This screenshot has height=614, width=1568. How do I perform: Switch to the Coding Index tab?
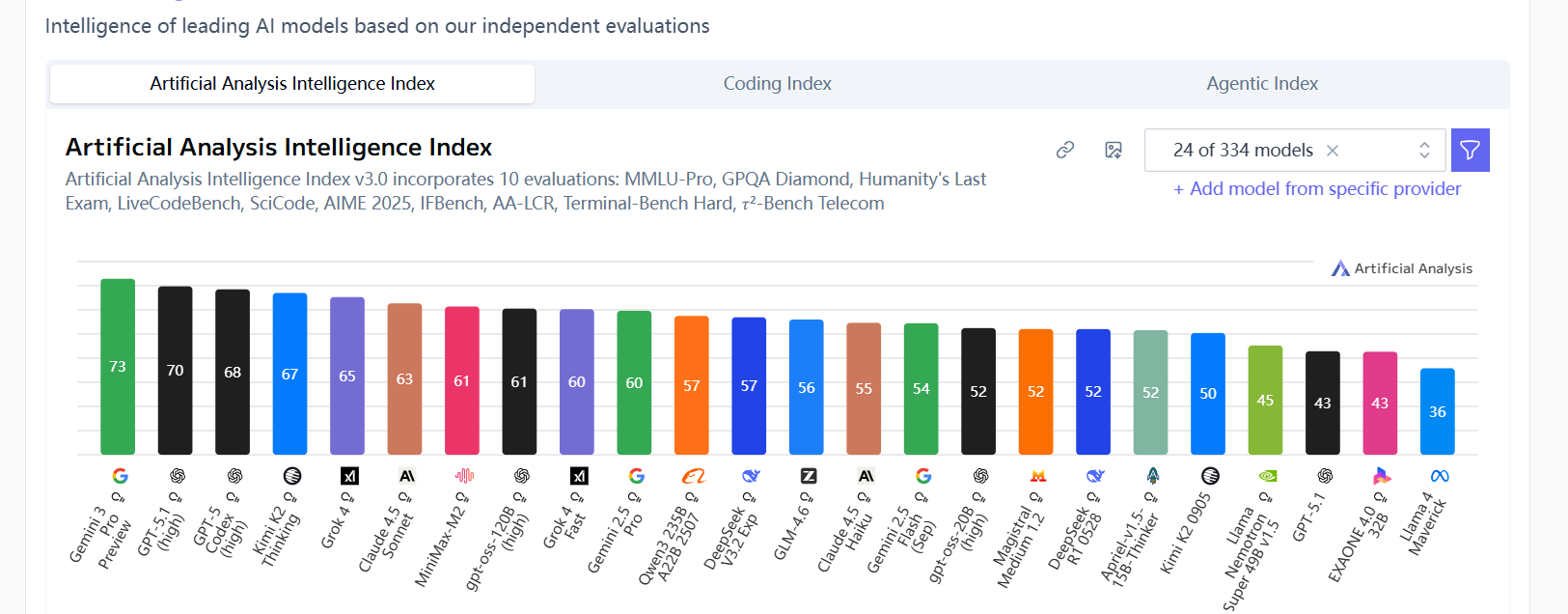(x=778, y=84)
